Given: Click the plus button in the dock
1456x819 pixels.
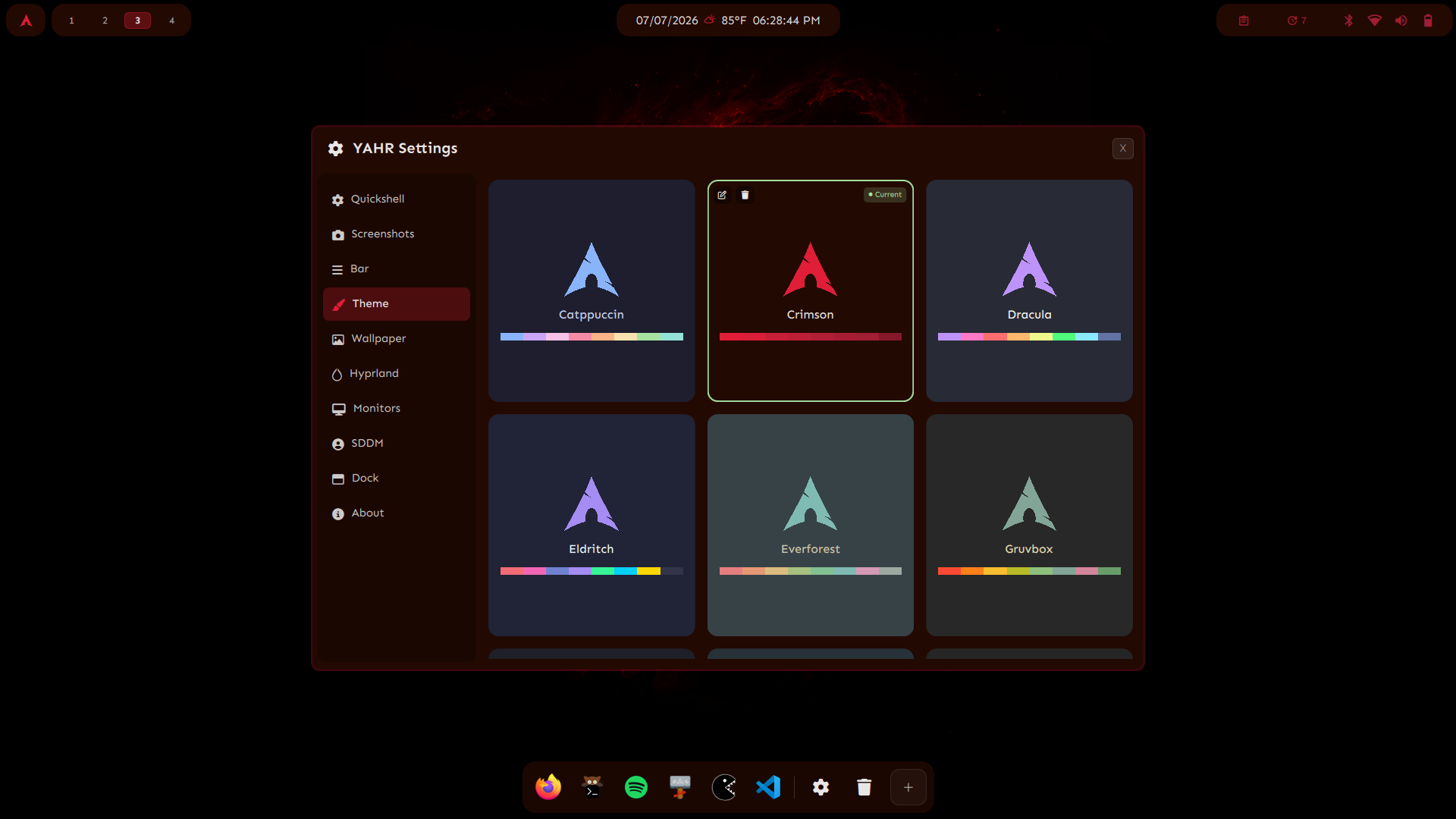Looking at the screenshot, I should pyautogui.click(x=908, y=787).
